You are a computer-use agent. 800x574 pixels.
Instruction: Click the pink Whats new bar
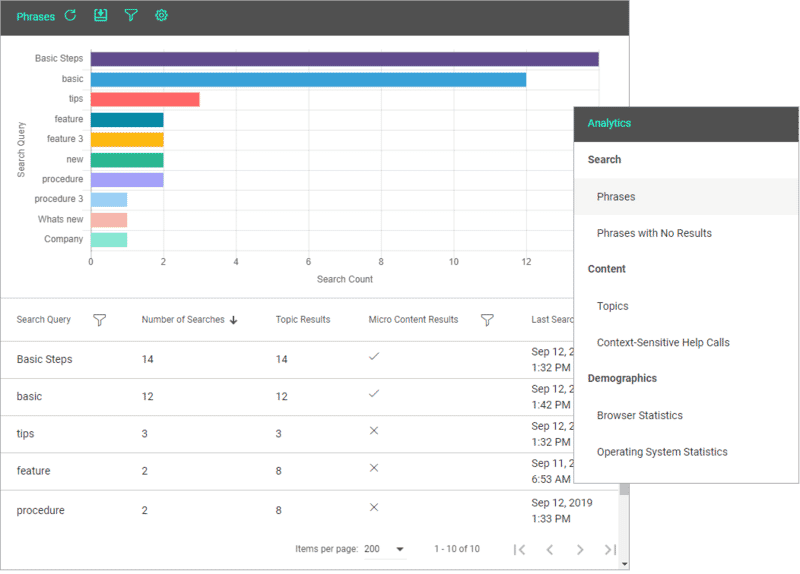pos(109,220)
